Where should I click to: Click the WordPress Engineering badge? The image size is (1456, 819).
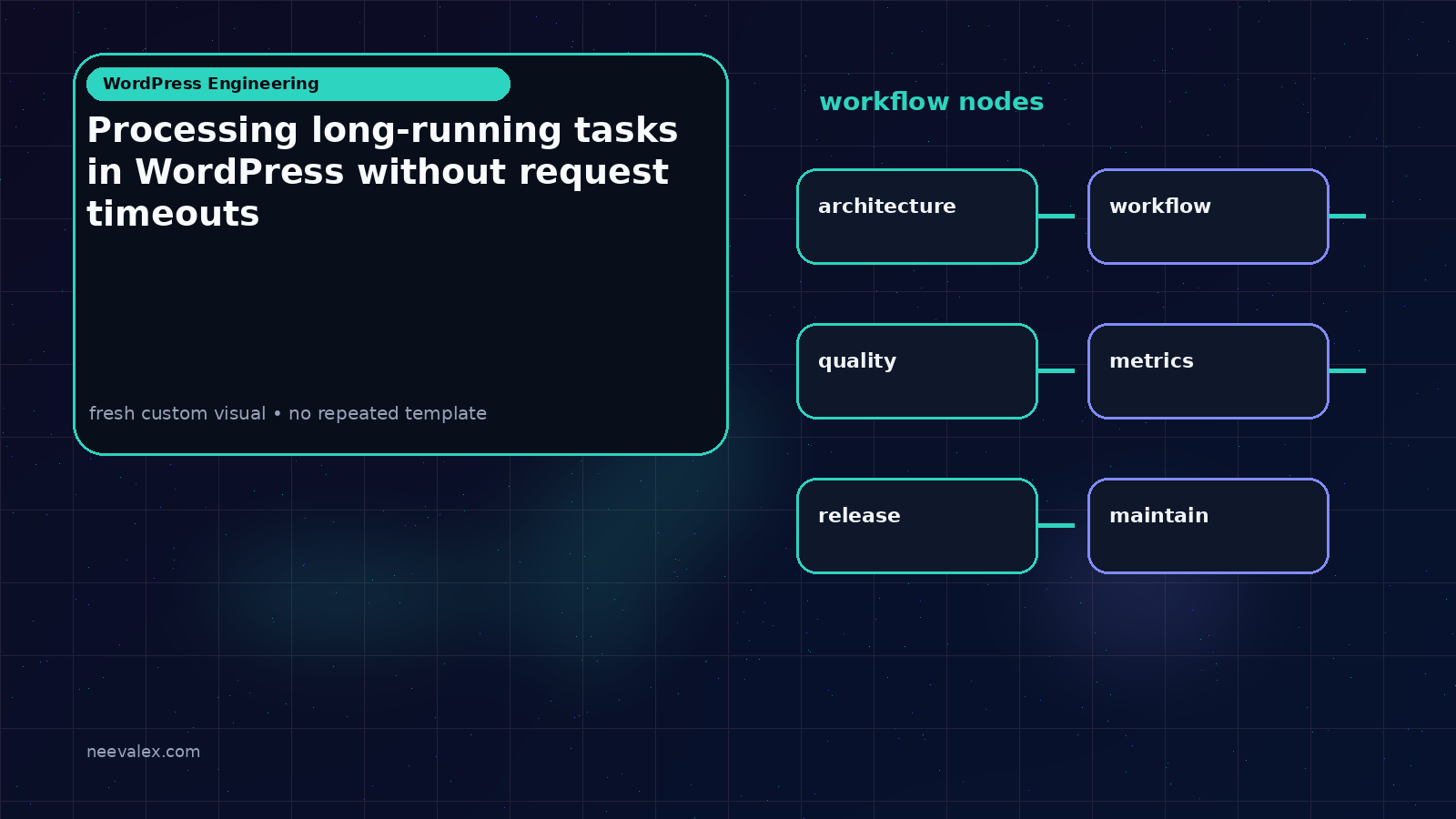point(298,84)
